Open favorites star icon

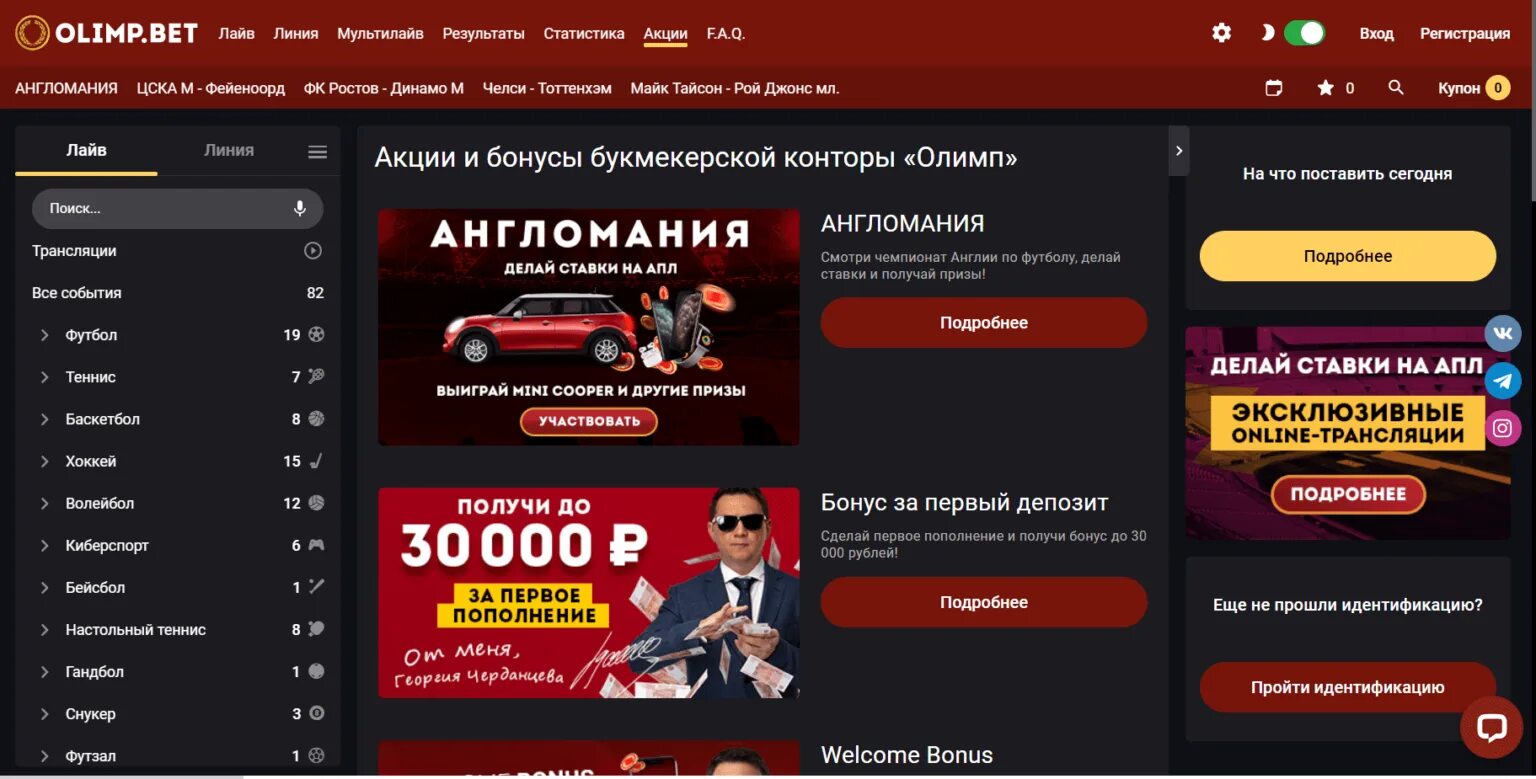click(x=1326, y=88)
